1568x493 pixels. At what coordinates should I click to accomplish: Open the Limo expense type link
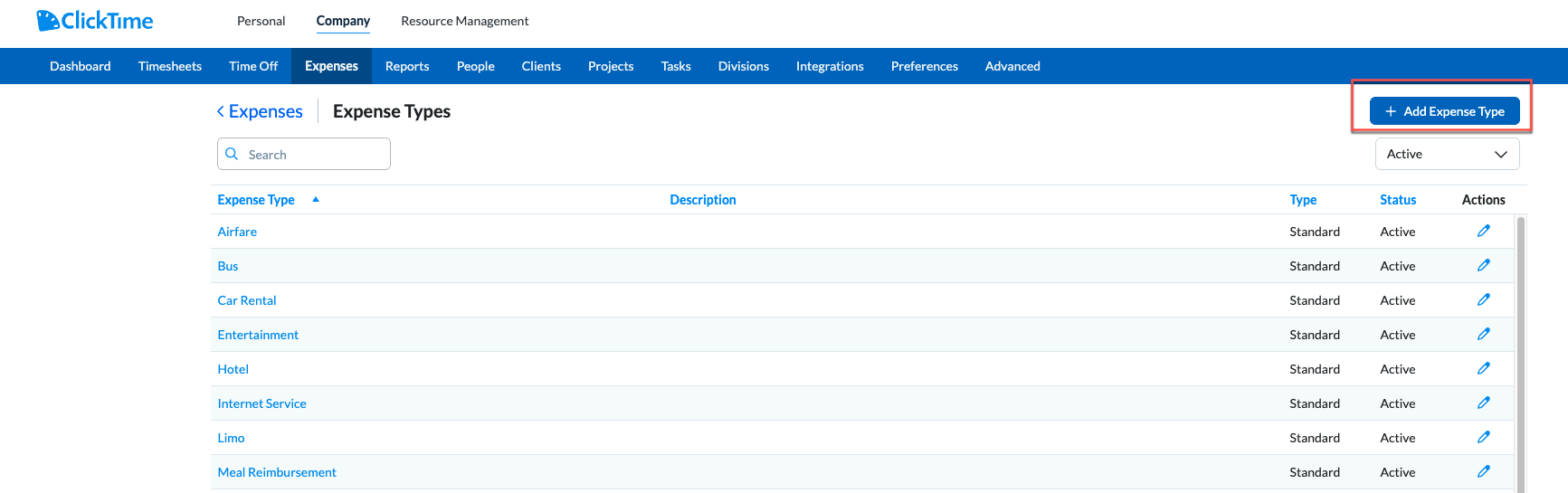(x=232, y=438)
